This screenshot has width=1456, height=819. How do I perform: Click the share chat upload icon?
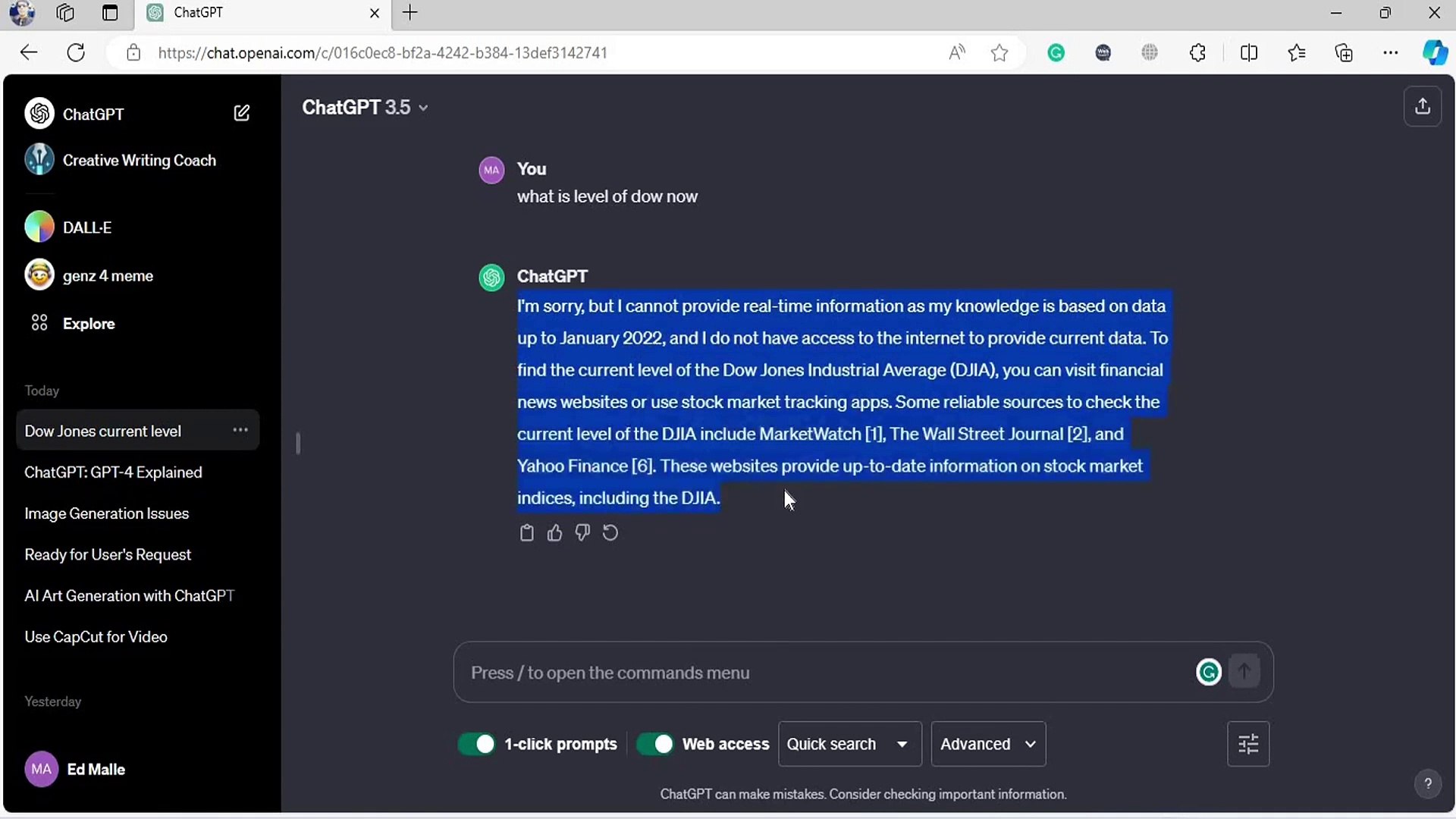1422,107
